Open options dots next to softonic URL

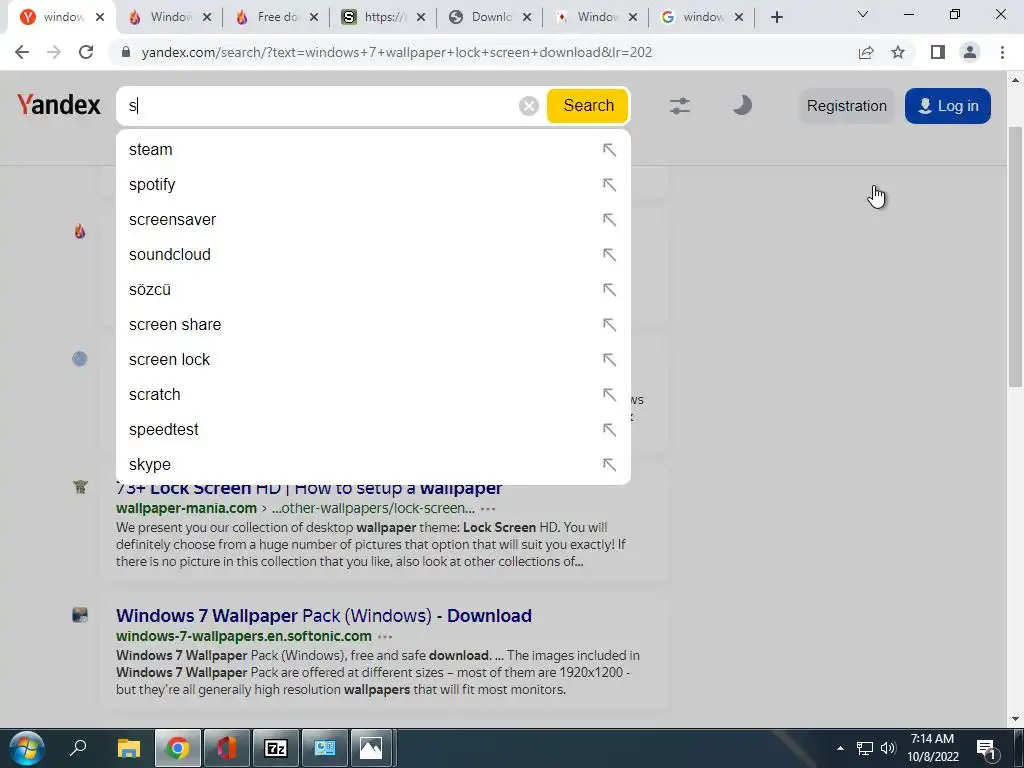point(385,637)
